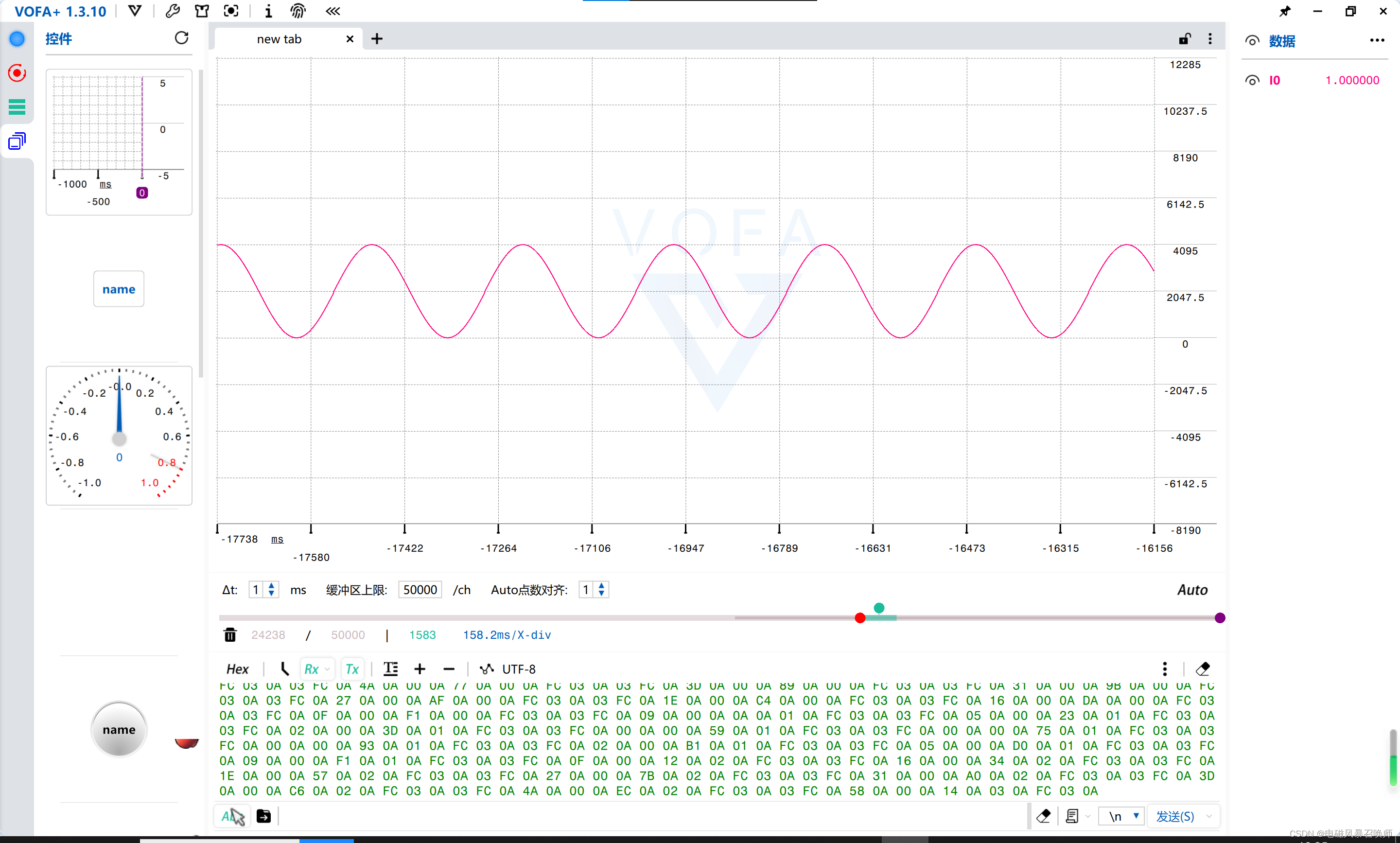This screenshot has height=843, width=1400.
Task: Open the T-shirt theme icon
Action: (202, 11)
